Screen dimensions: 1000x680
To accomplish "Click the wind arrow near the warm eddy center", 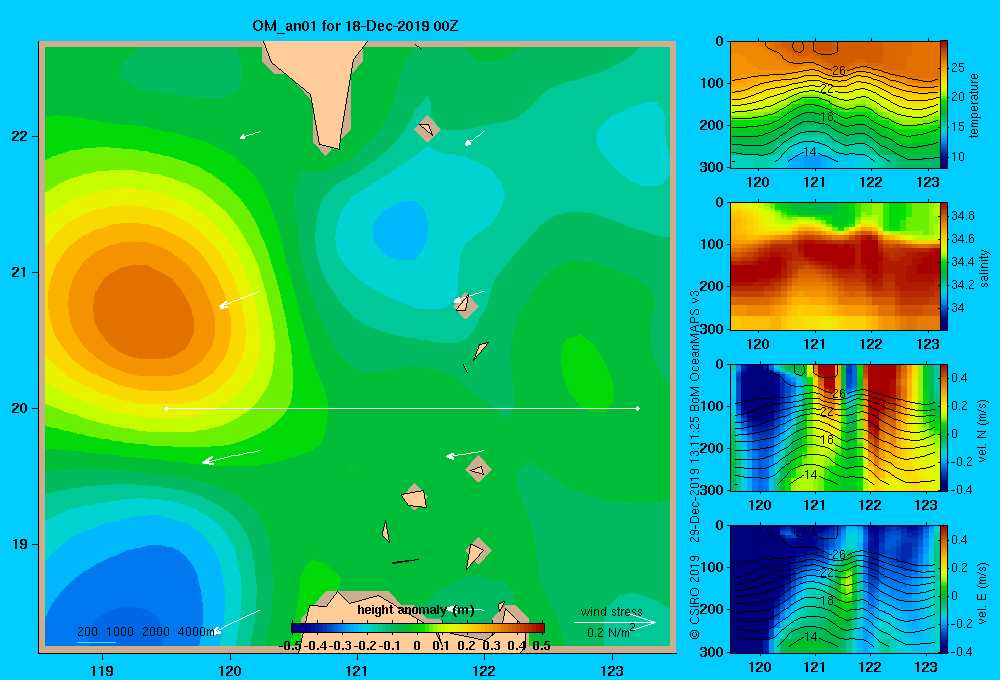I will 239,299.
